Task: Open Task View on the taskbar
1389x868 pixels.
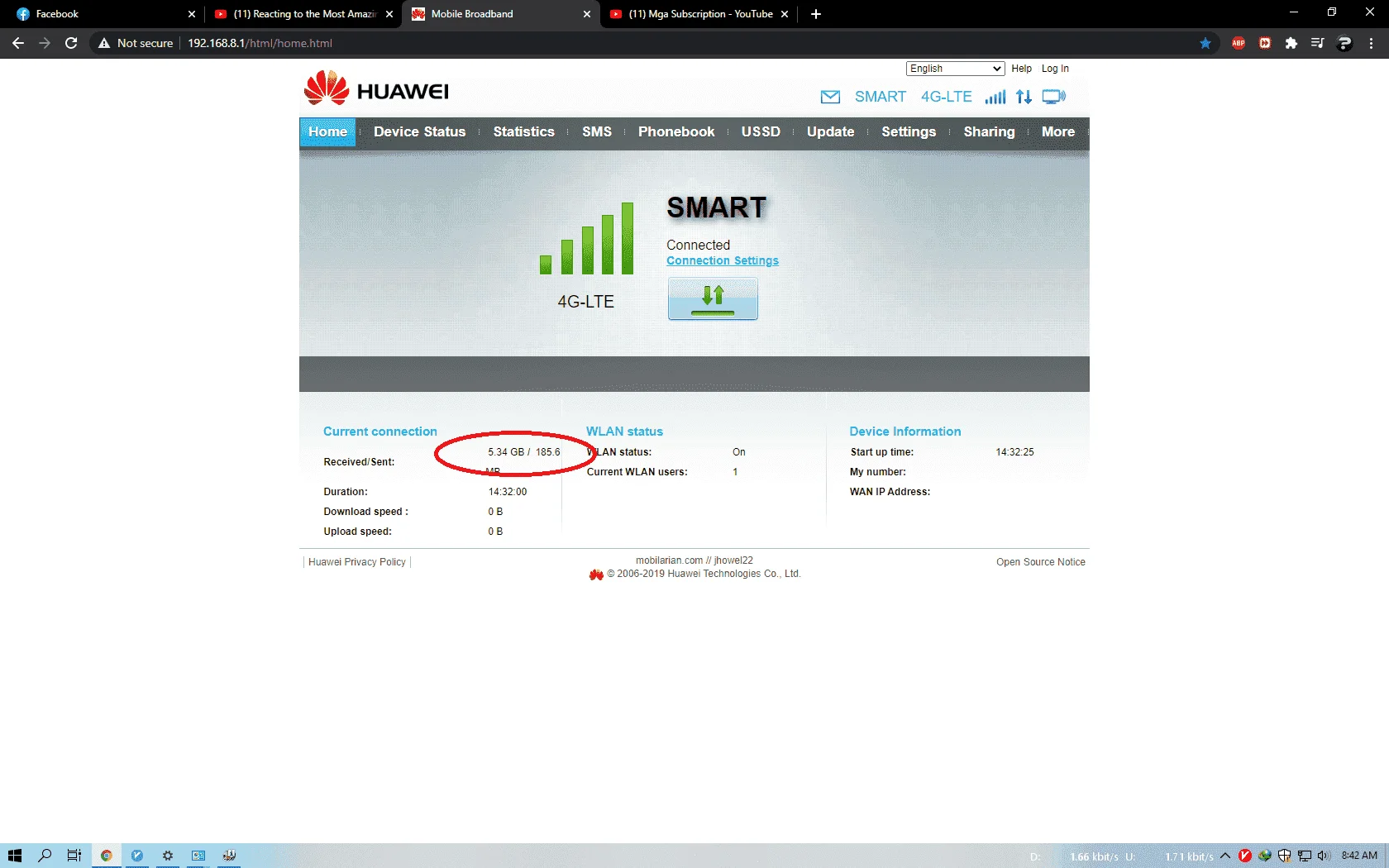Action: 74,856
